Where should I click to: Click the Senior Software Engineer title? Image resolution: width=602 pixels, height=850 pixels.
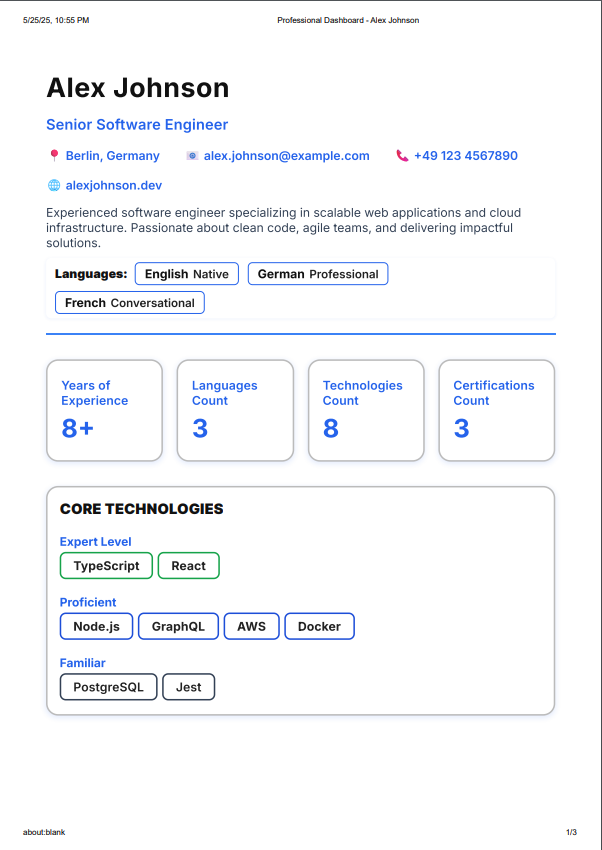pos(137,125)
